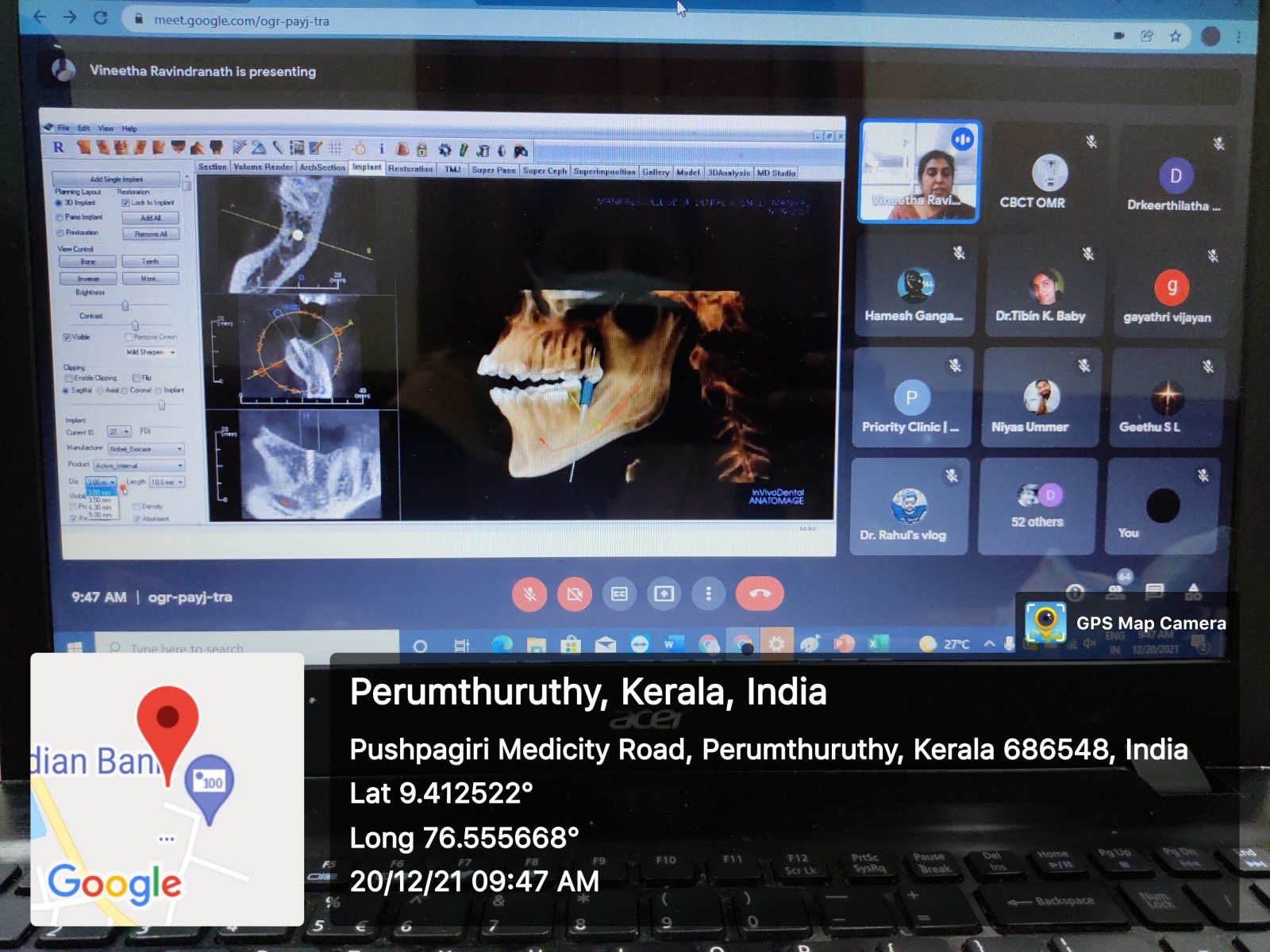Bookmark this page with the star icon
The width and height of the screenshot is (1270, 952).
[1176, 36]
